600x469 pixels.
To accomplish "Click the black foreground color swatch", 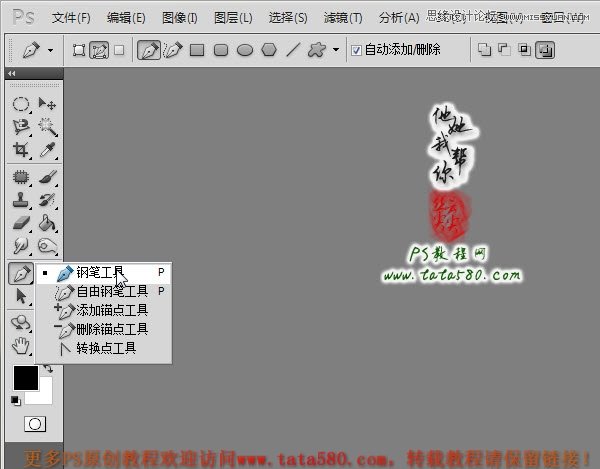I will pyautogui.click(x=26, y=378).
